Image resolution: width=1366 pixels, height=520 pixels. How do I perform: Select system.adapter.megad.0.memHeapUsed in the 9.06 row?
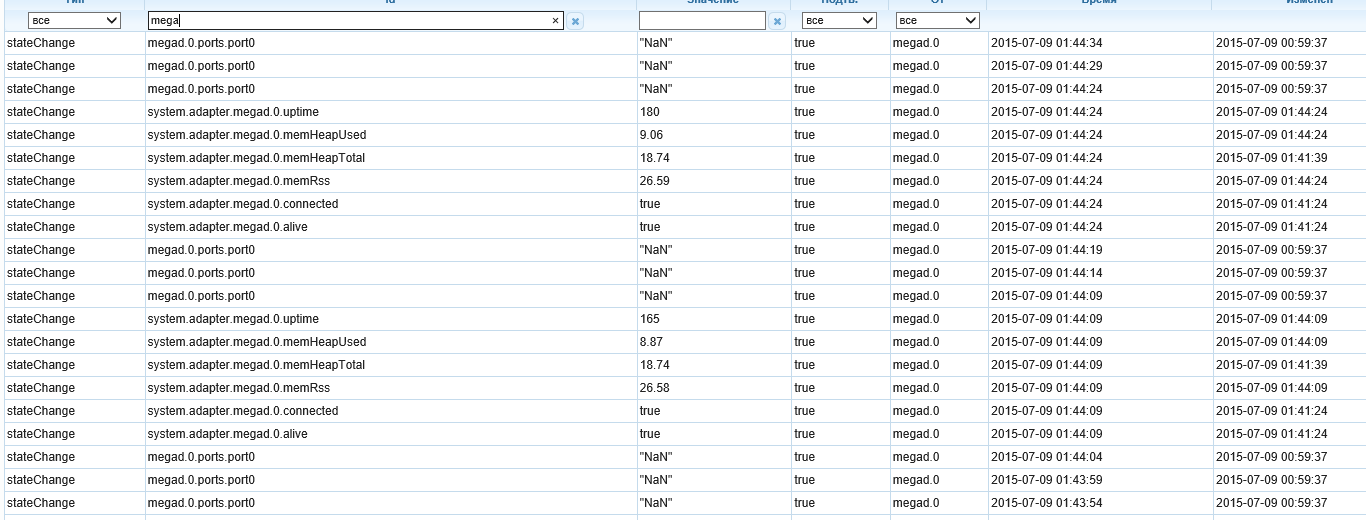[x=257, y=135]
